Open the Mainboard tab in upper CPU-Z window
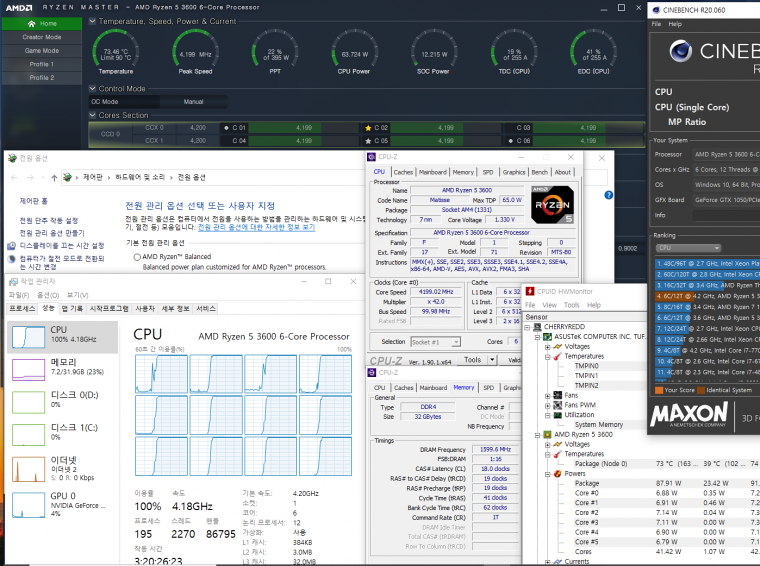This screenshot has width=760, height=566. [433, 172]
